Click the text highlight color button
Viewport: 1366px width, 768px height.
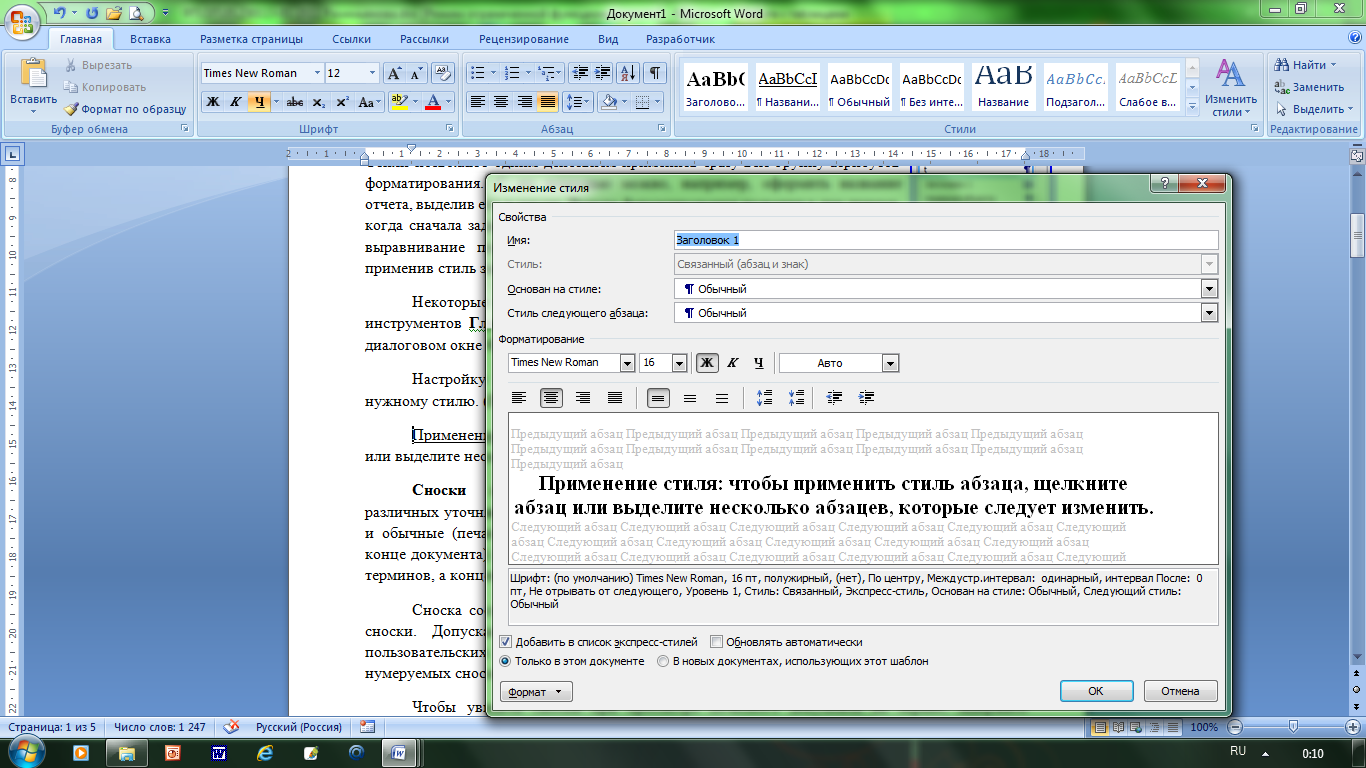[398, 102]
